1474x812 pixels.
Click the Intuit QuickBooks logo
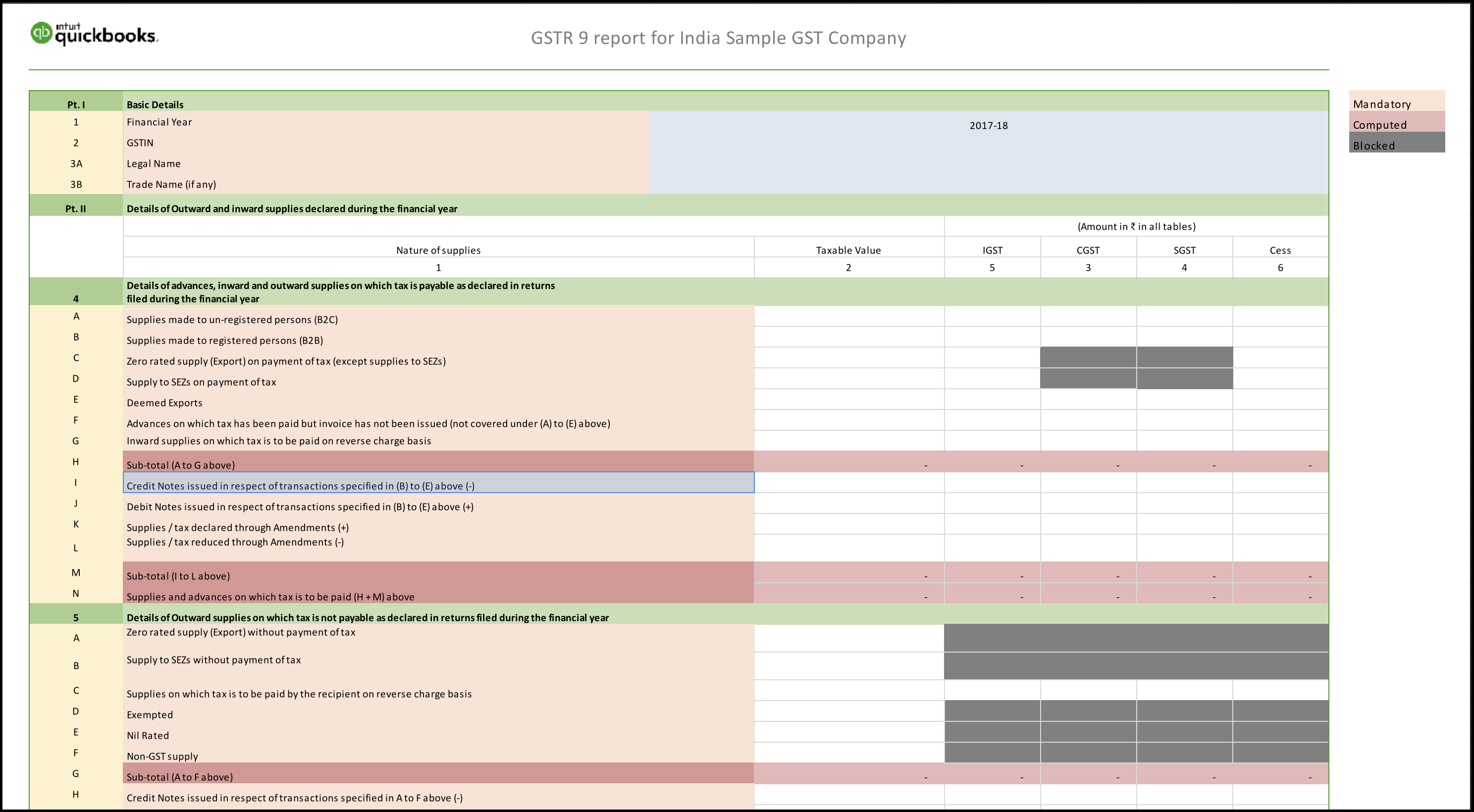(x=95, y=34)
